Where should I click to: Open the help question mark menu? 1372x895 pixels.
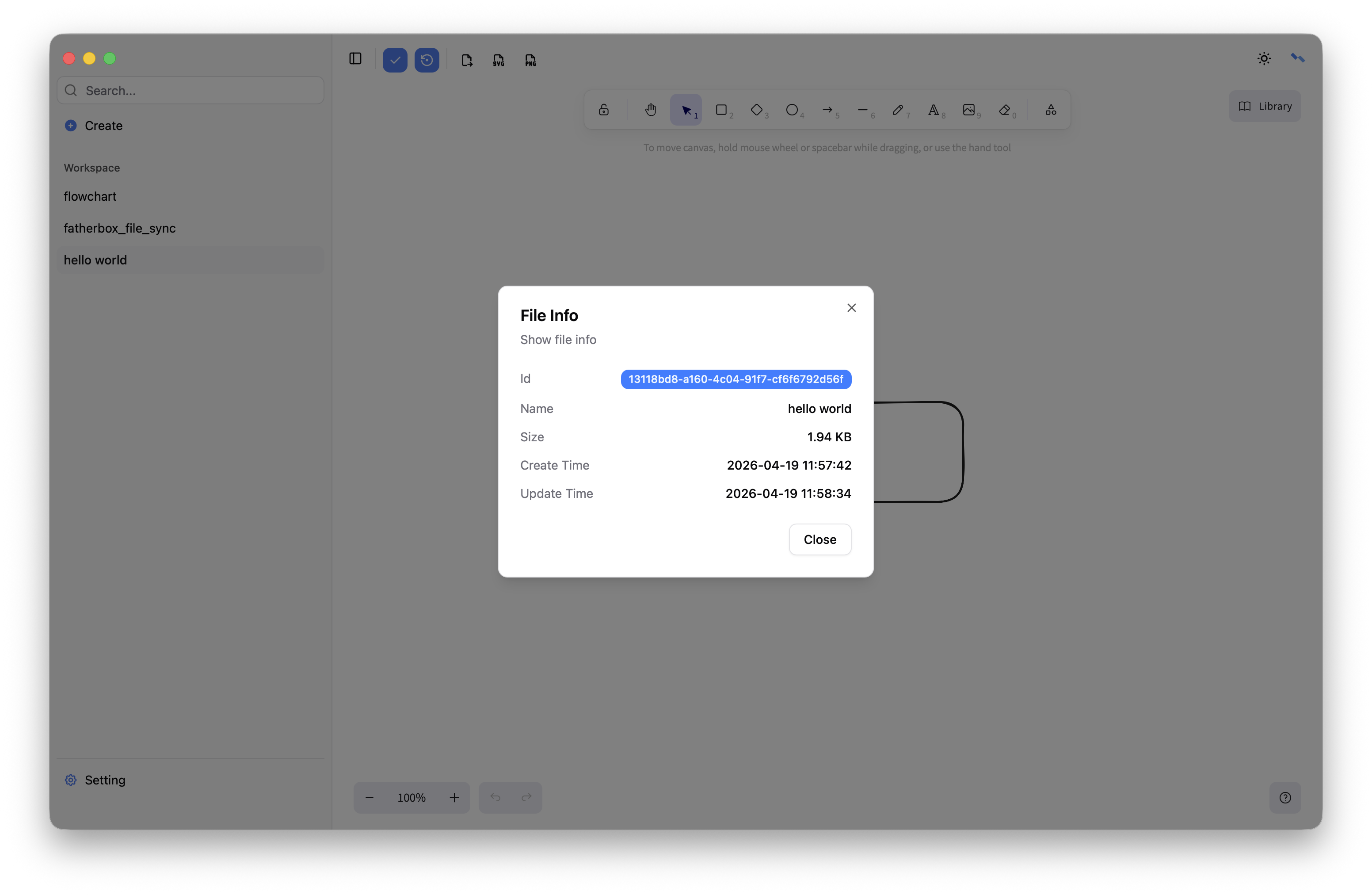click(1285, 798)
